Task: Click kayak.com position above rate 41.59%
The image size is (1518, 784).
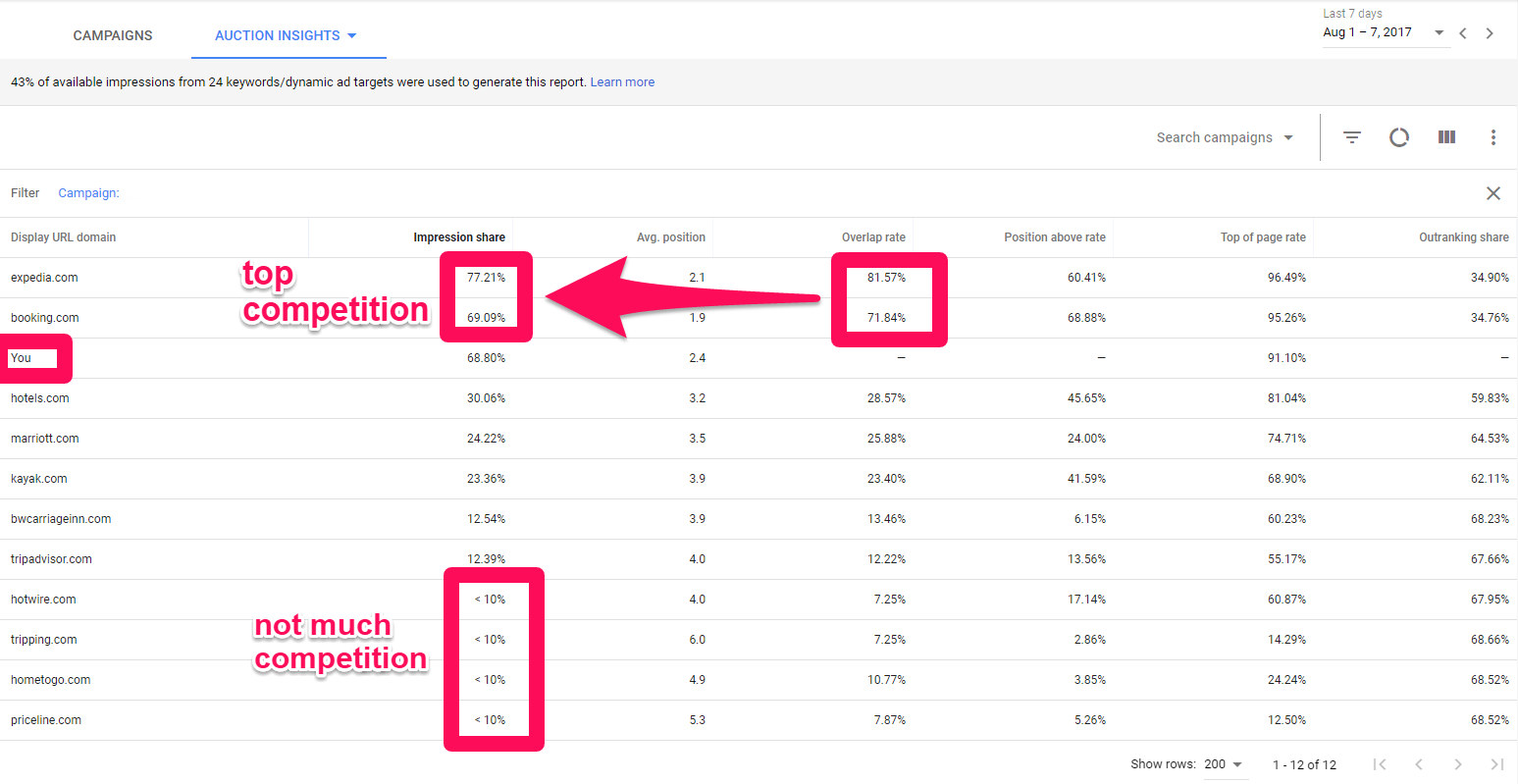Action: pos(1086,479)
